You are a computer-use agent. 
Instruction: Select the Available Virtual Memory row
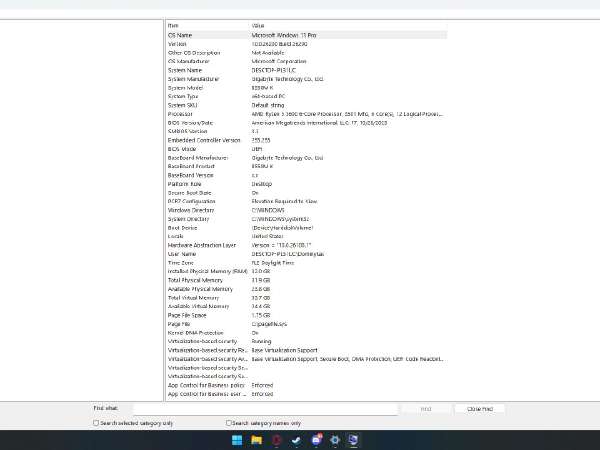coord(307,307)
